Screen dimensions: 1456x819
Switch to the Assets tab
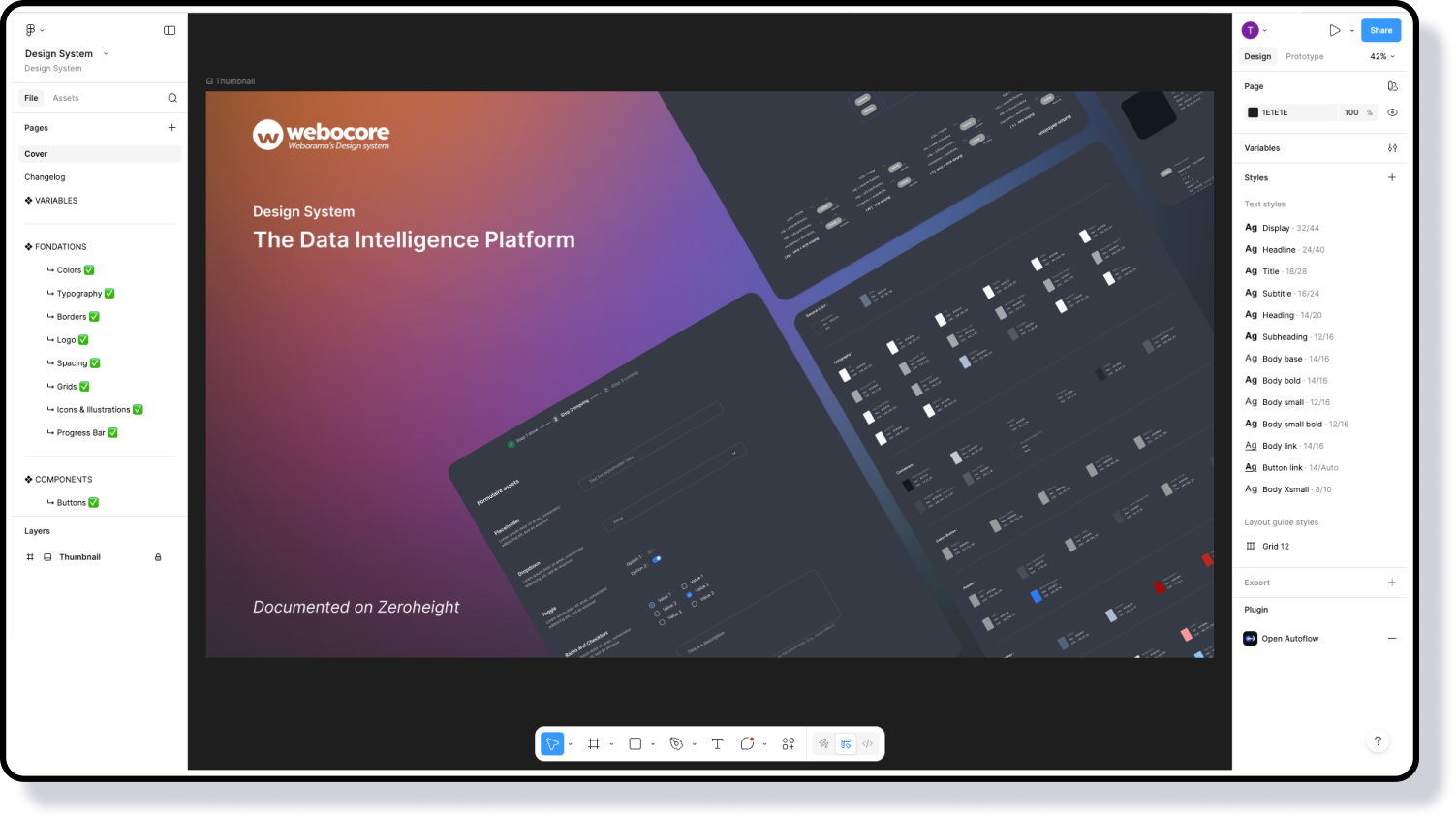click(66, 98)
